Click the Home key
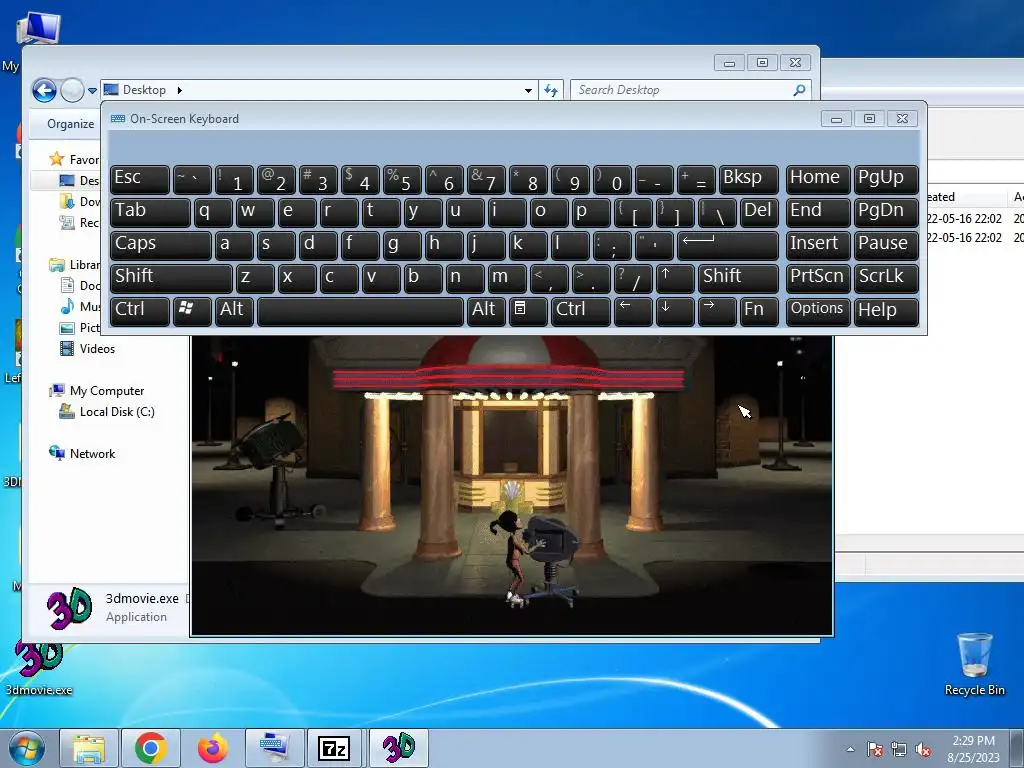 pos(818,179)
